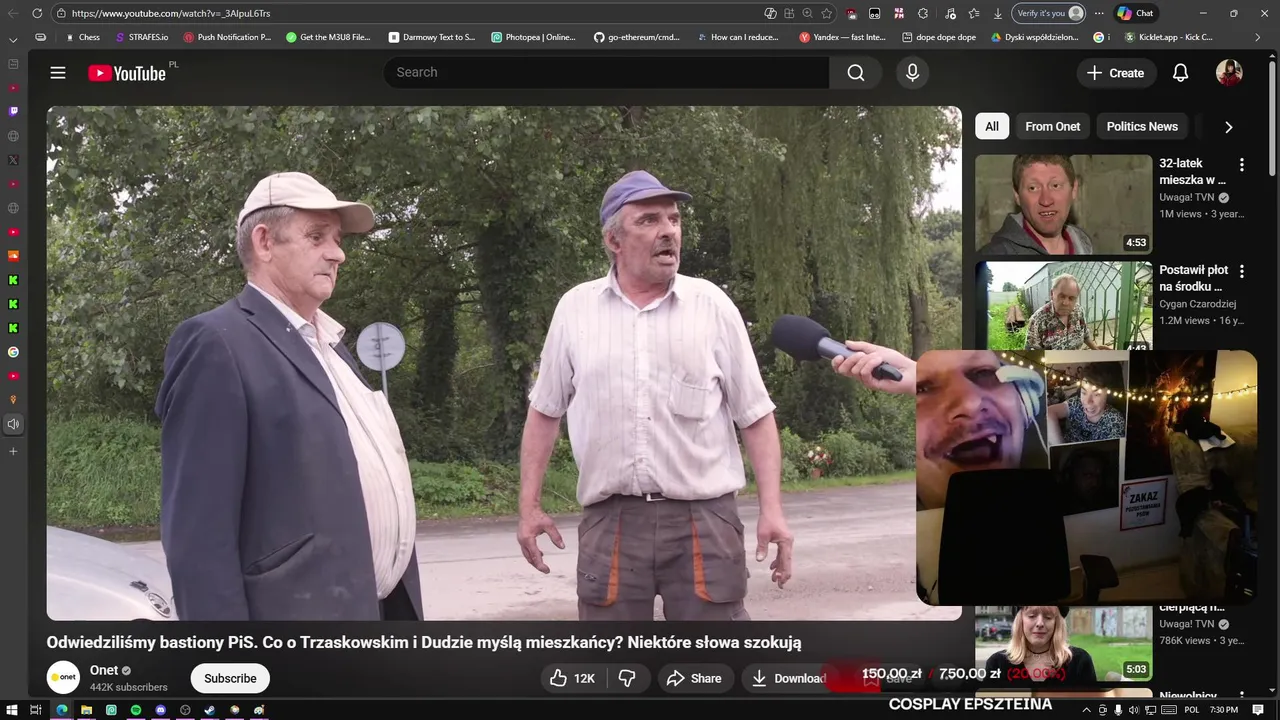This screenshot has height=720, width=1280.
Task: Open the browser favorites list icon
Action: coord(973,13)
